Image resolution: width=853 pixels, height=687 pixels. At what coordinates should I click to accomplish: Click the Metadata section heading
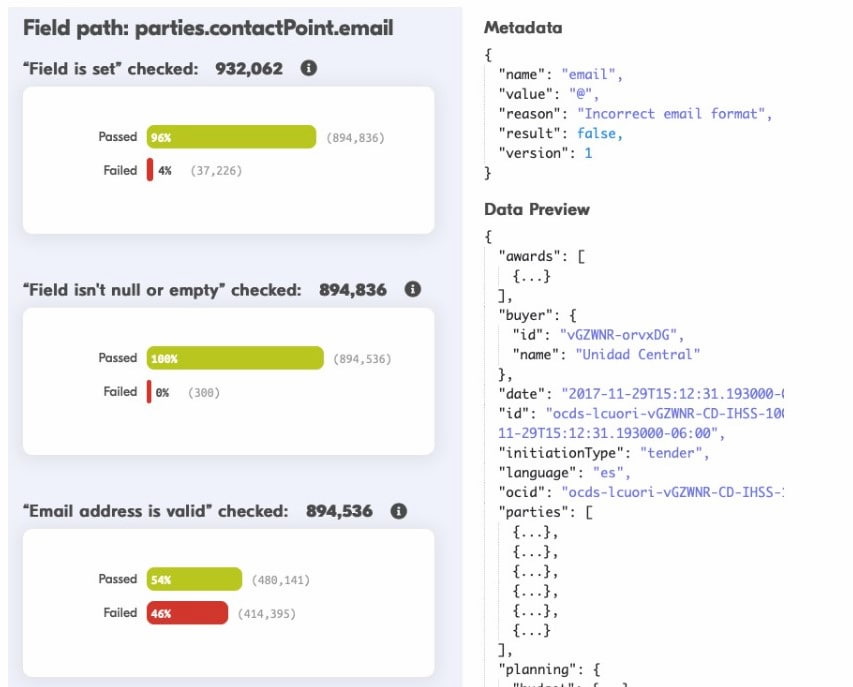[x=523, y=28]
